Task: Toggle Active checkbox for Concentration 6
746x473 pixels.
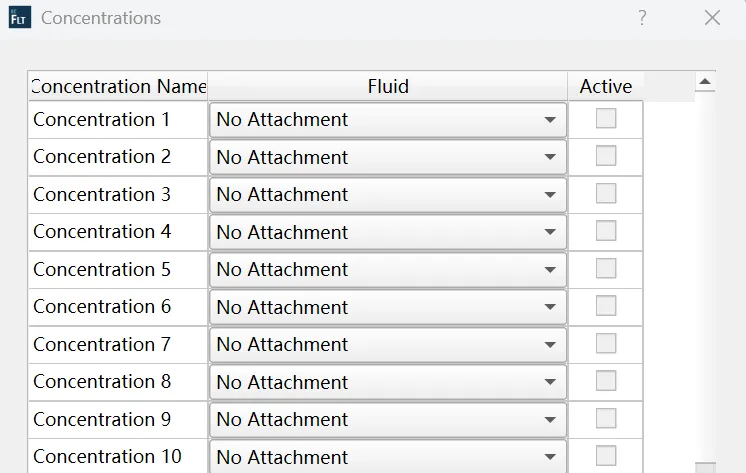Action: click(x=606, y=306)
